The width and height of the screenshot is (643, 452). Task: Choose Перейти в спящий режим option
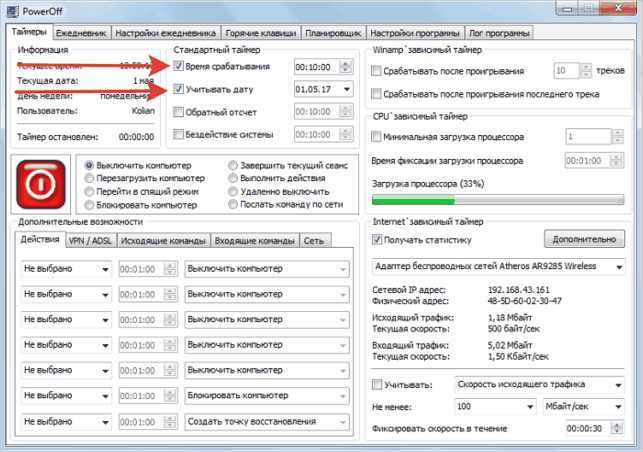pyautogui.click(x=89, y=192)
